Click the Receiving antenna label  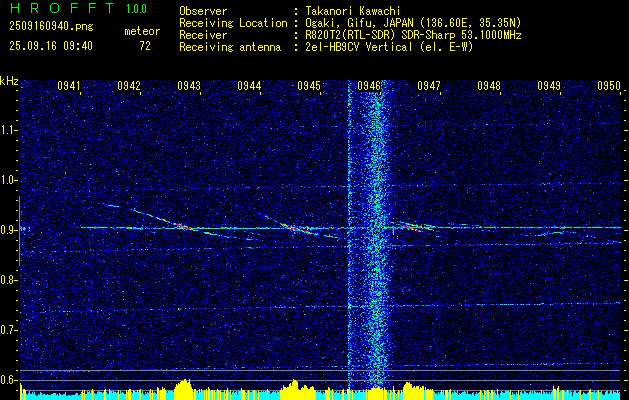[230, 47]
